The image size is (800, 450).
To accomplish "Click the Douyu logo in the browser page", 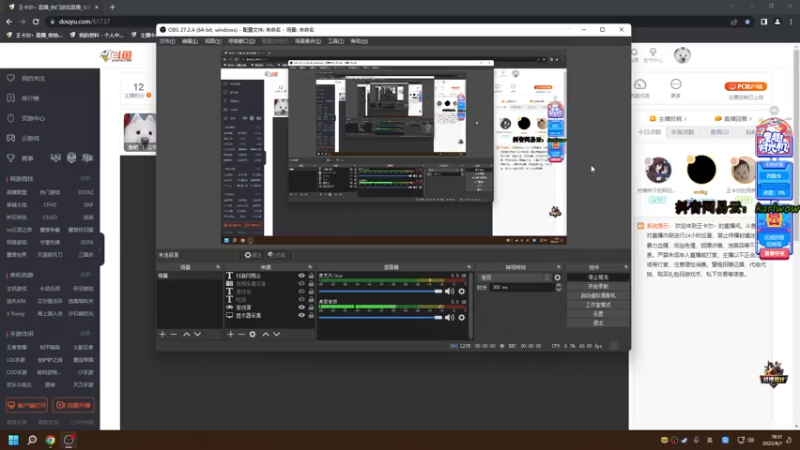I will pyautogui.click(x=116, y=56).
